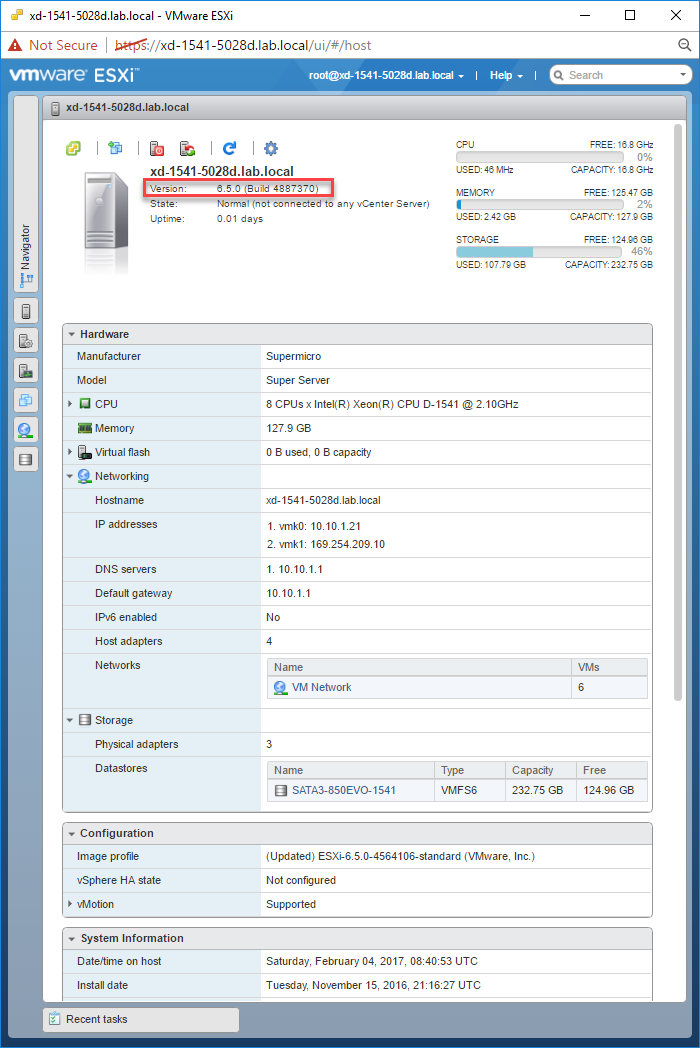Select the Monitor icon in Navigator sidebar
Screen dimensions: 700x1048
(x=26, y=370)
